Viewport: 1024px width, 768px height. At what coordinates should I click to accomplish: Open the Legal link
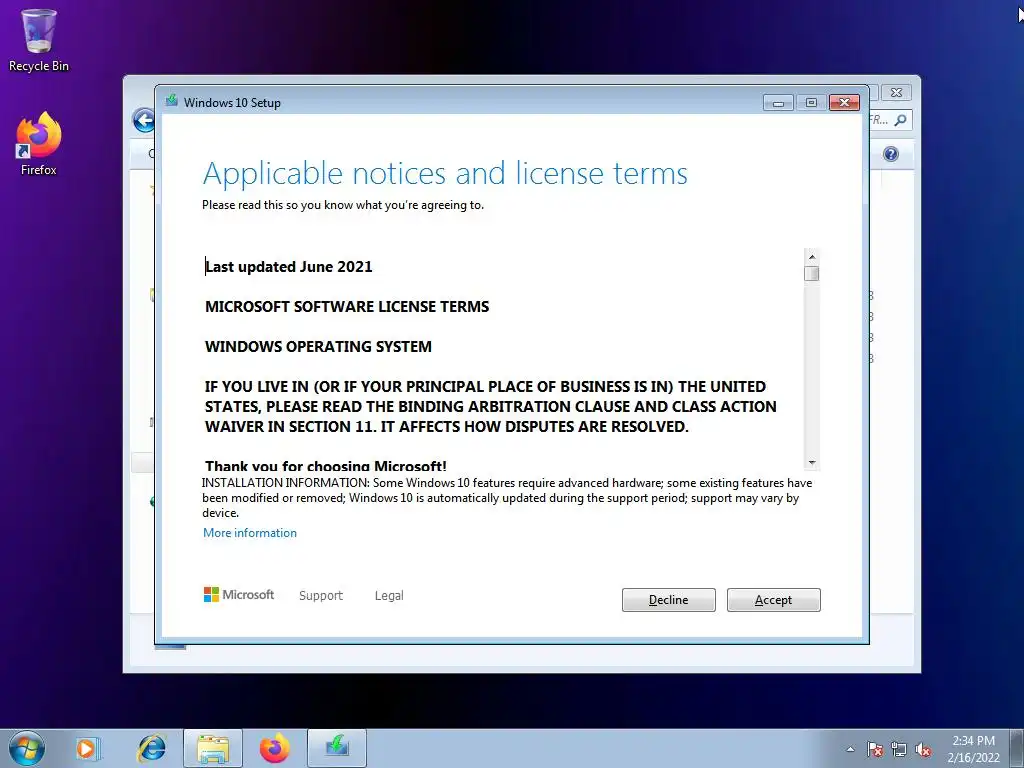click(389, 596)
